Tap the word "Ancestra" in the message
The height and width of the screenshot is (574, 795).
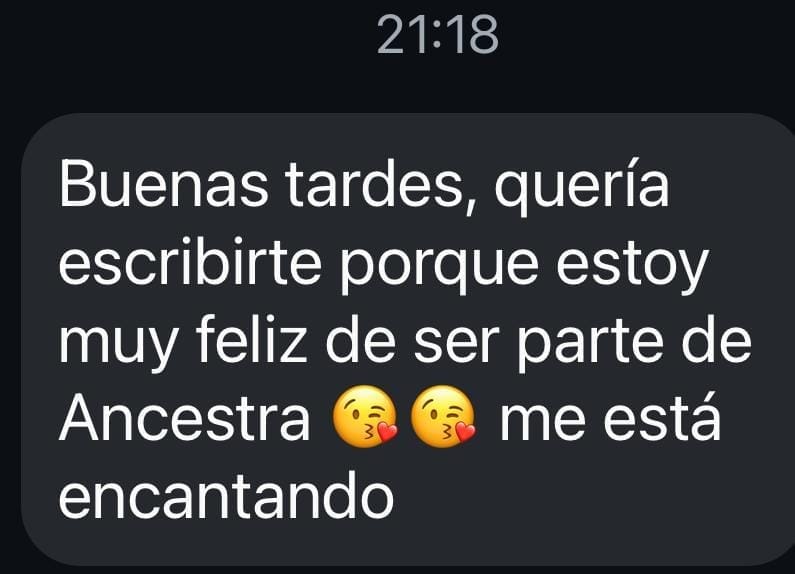click(x=185, y=417)
